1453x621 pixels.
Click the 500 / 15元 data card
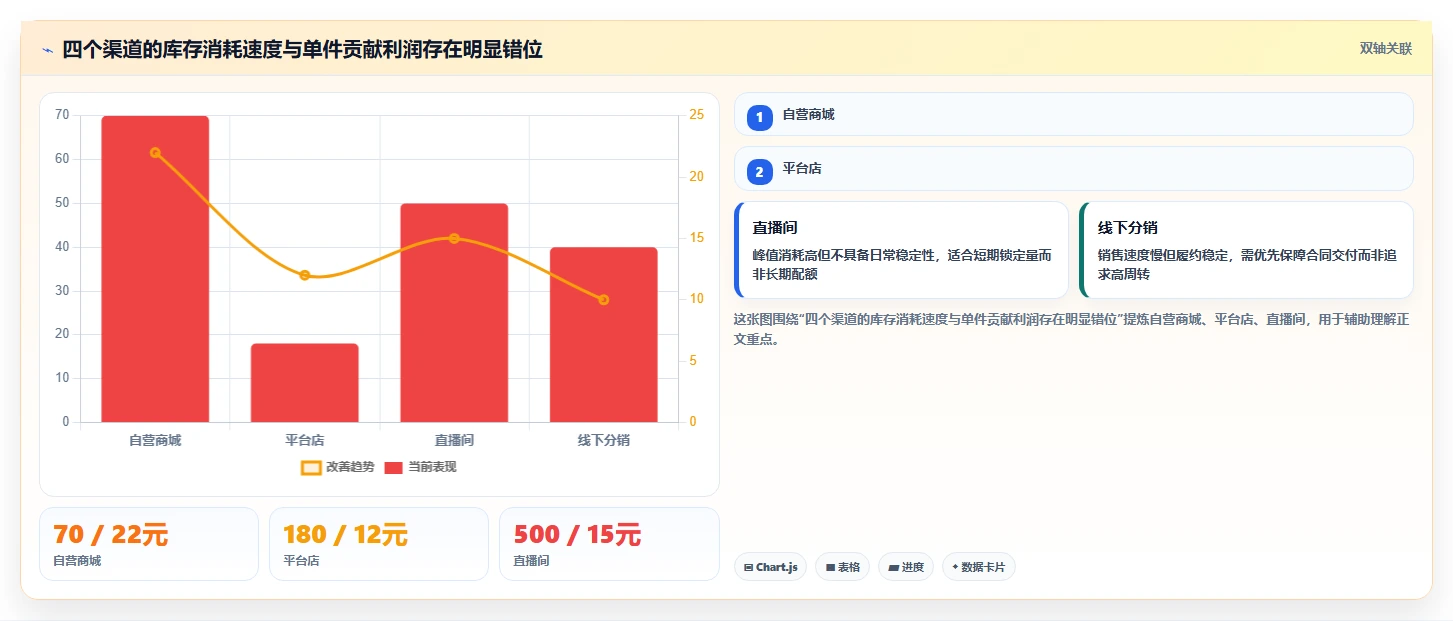(x=609, y=544)
